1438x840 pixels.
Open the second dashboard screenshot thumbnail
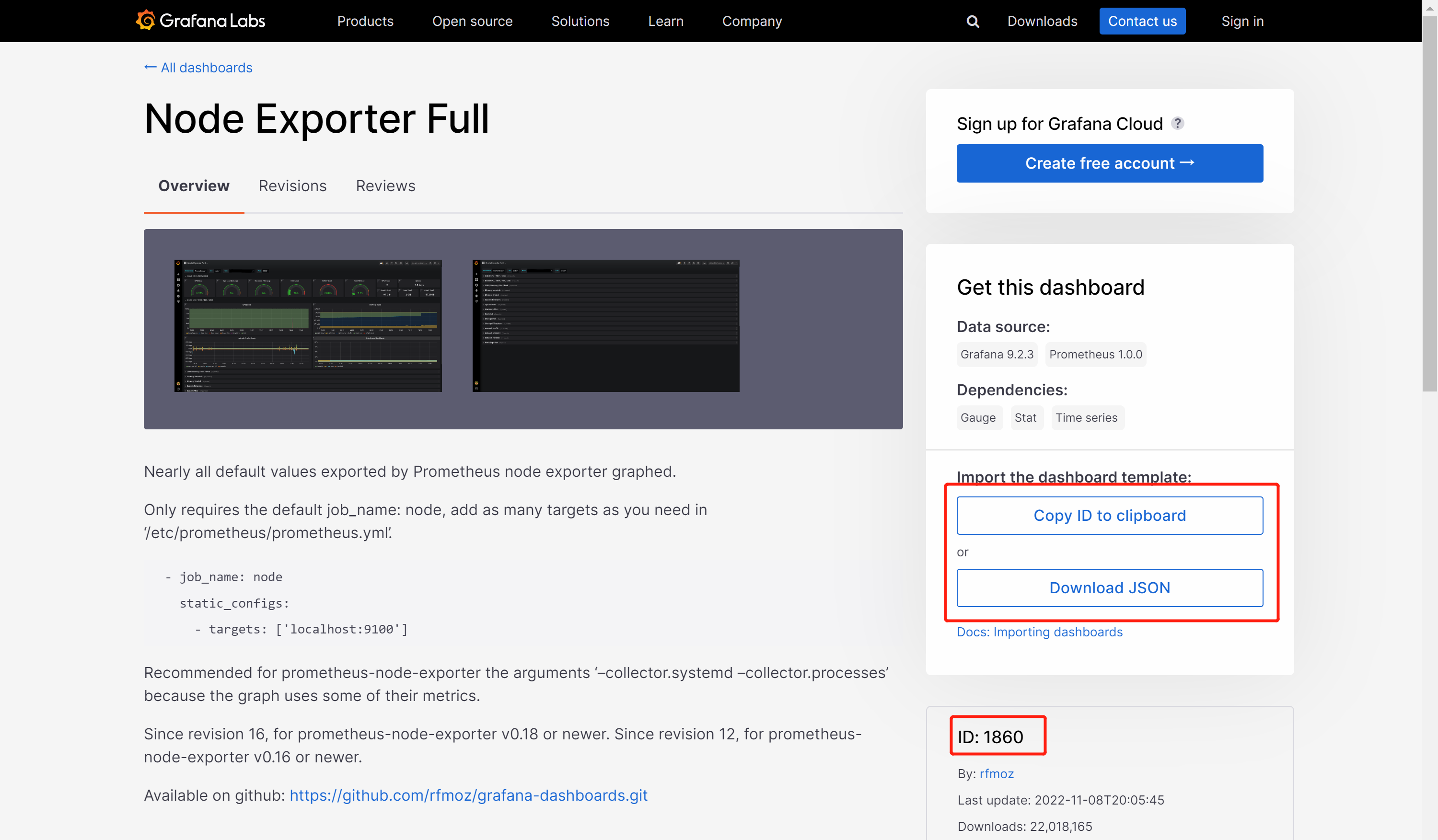[x=605, y=326]
